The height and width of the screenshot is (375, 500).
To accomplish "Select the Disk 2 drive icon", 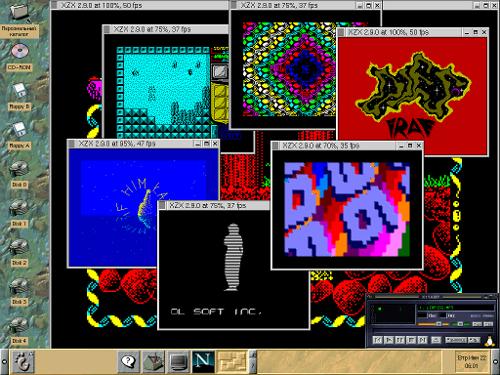I will click(19, 247).
